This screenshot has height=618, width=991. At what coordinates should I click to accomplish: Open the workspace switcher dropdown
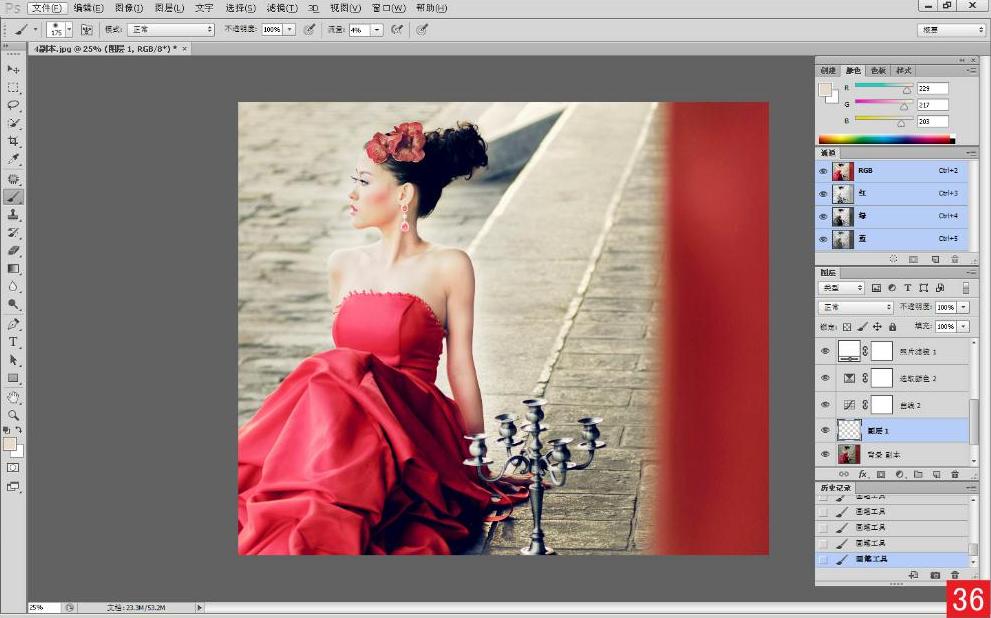(x=951, y=30)
